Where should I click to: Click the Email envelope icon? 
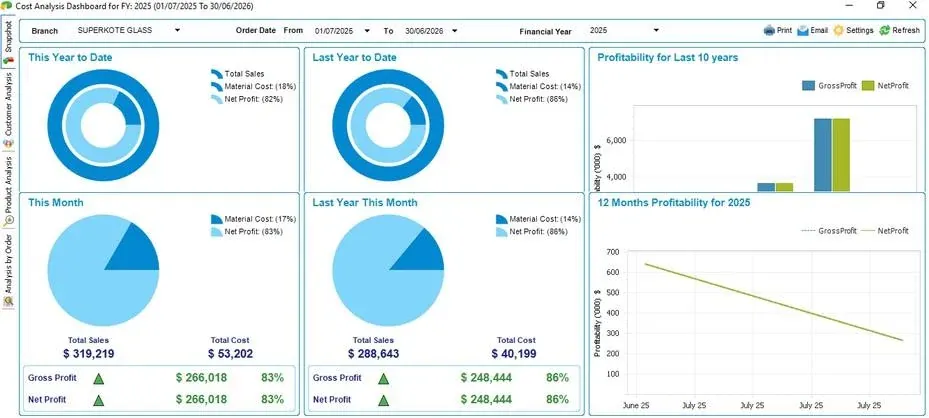[803, 30]
